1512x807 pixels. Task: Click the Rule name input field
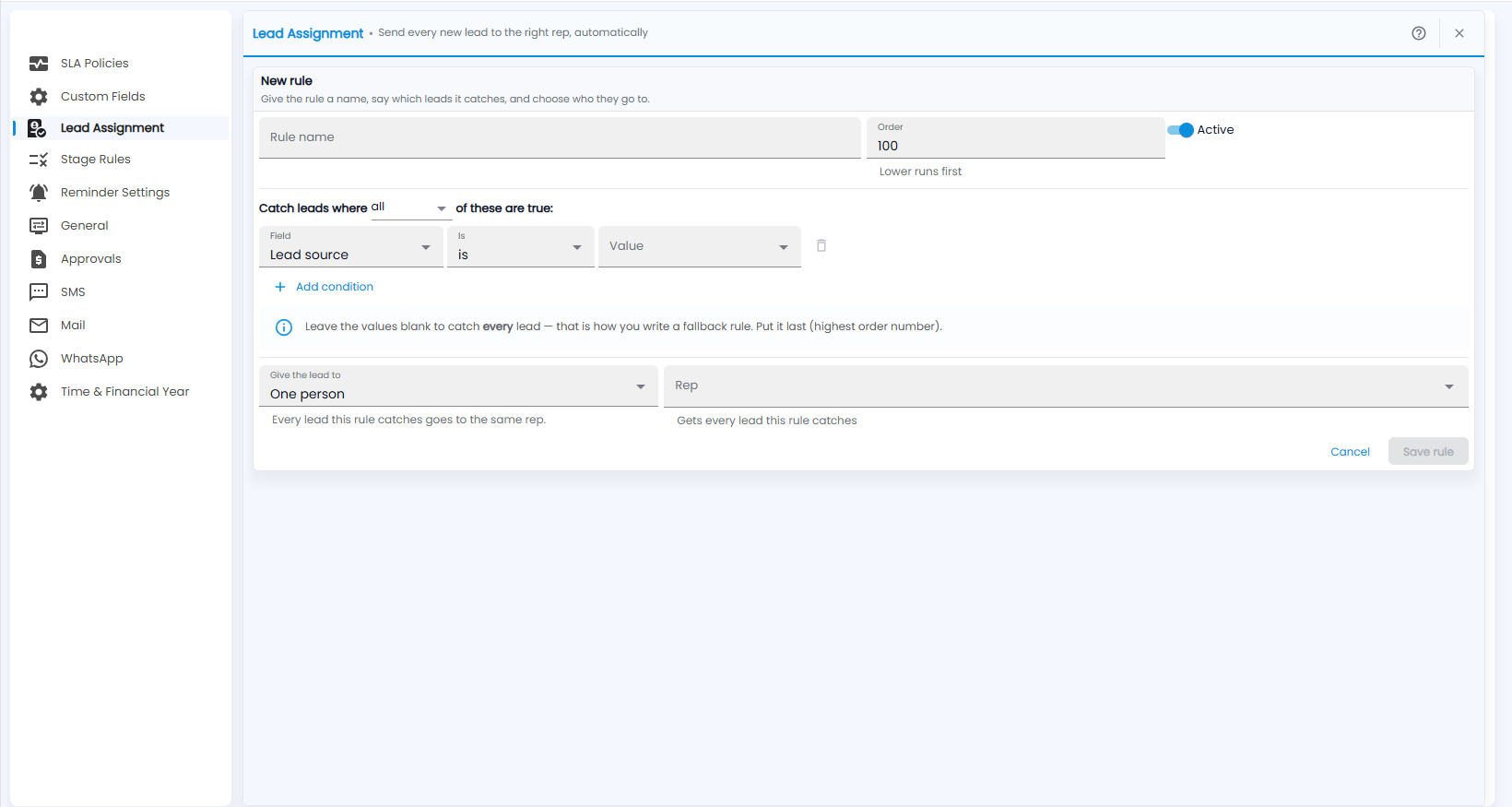coord(560,137)
